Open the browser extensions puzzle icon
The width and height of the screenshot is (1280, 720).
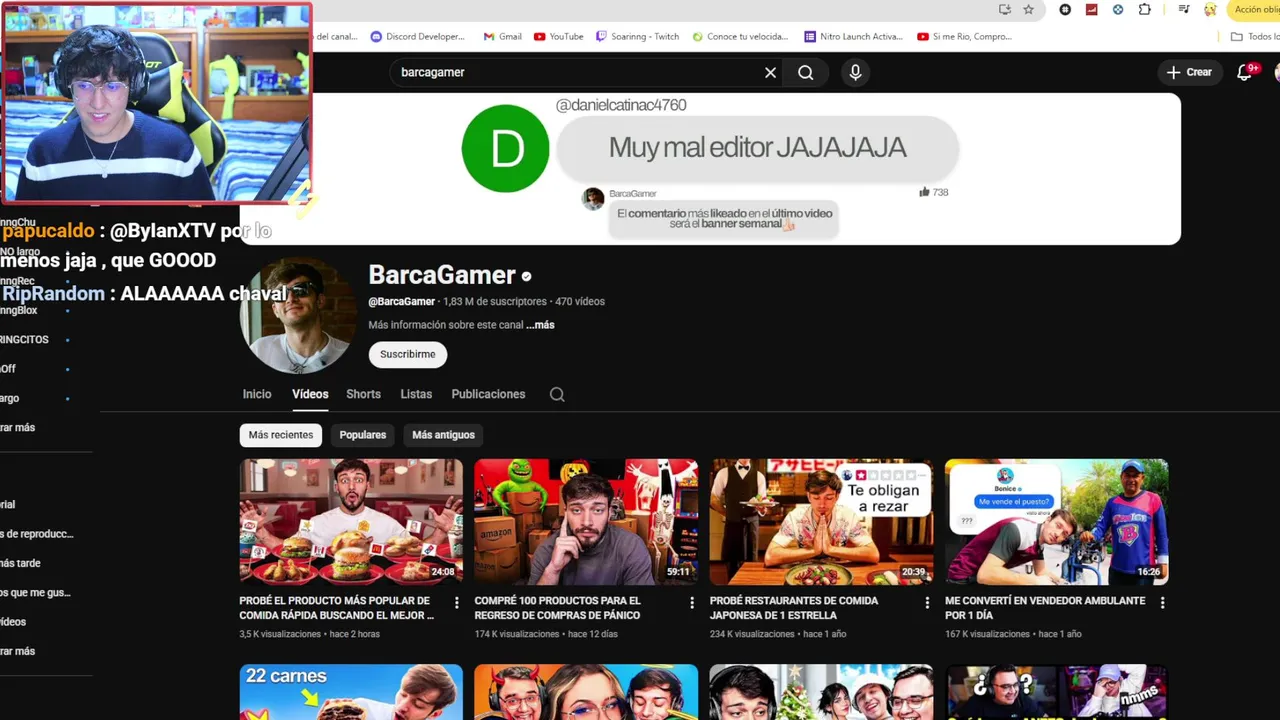(x=1144, y=9)
